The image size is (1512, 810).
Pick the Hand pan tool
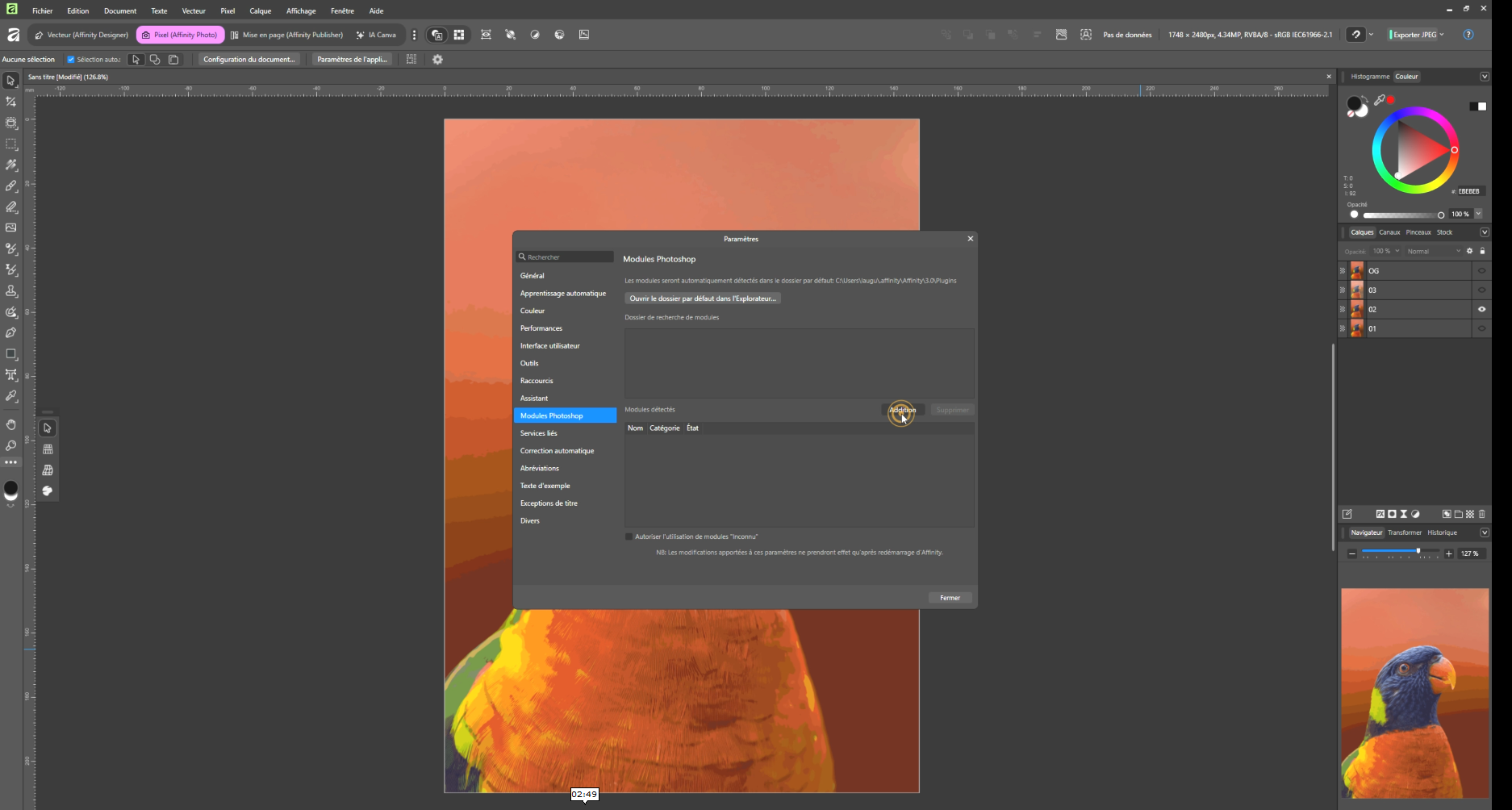(11, 424)
